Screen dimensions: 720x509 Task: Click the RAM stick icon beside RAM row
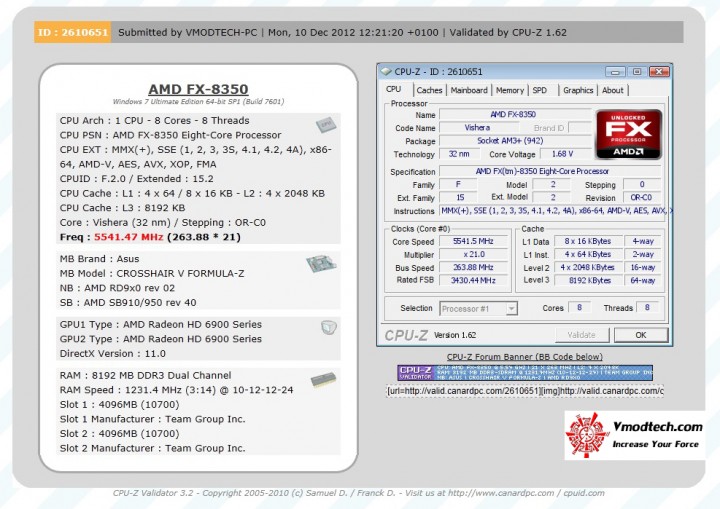pyautogui.click(x=323, y=380)
